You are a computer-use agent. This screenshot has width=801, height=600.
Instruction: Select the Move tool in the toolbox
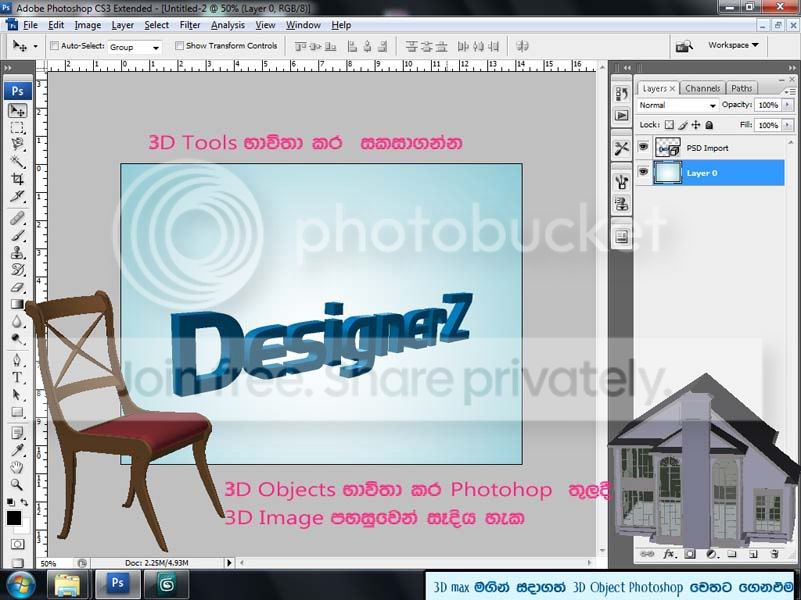click(17, 110)
